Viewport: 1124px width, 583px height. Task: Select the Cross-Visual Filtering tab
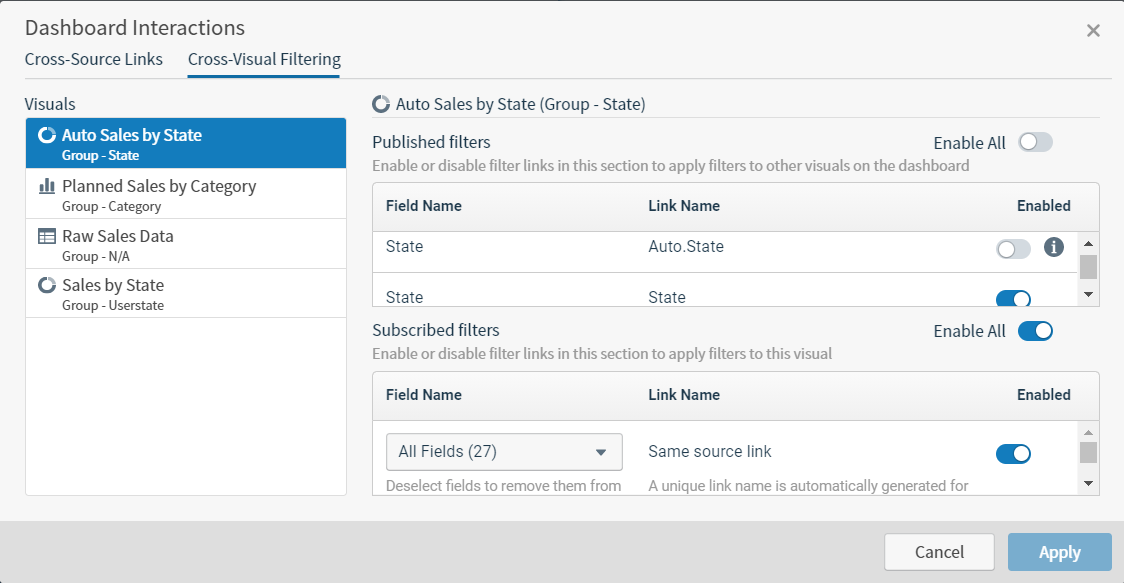(264, 59)
